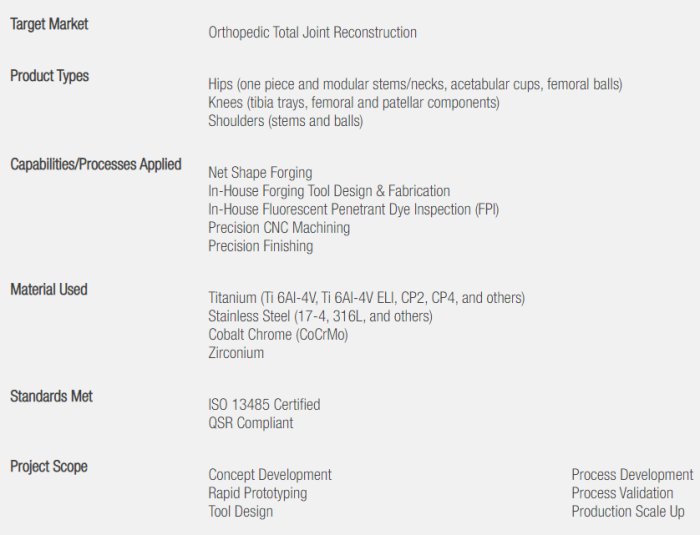700x535 pixels.
Task: Click the Titanium materials line
Action: pyautogui.click(x=366, y=298)
